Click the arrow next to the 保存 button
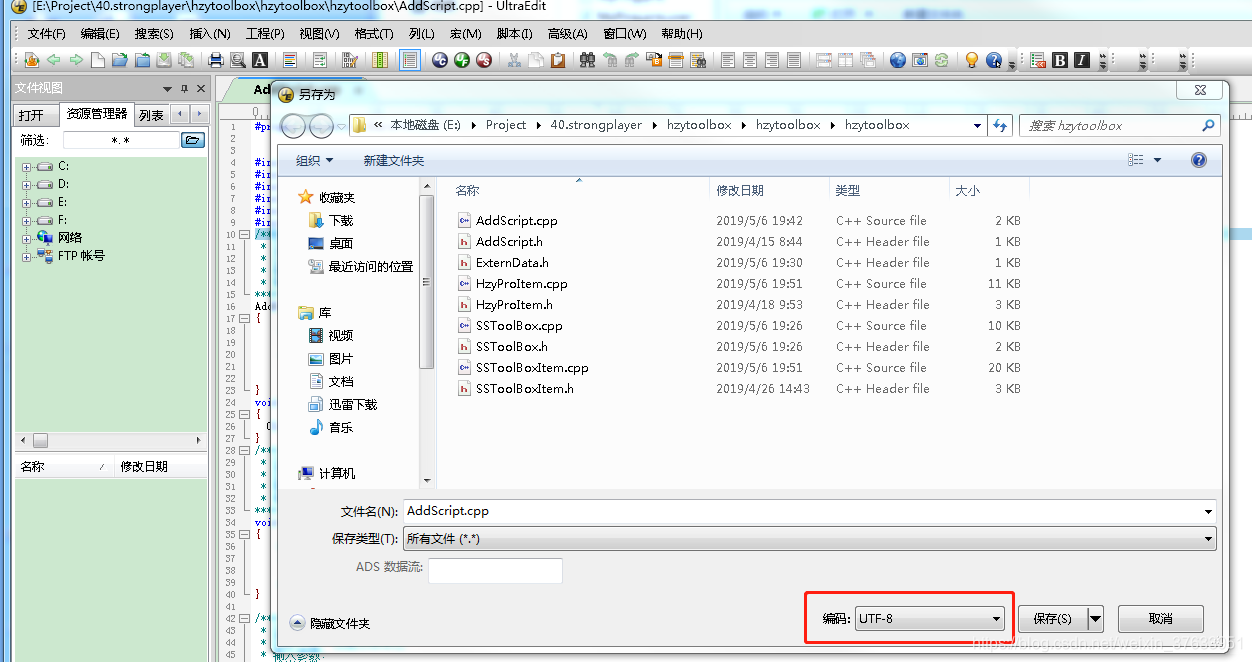 [1096, 619]
